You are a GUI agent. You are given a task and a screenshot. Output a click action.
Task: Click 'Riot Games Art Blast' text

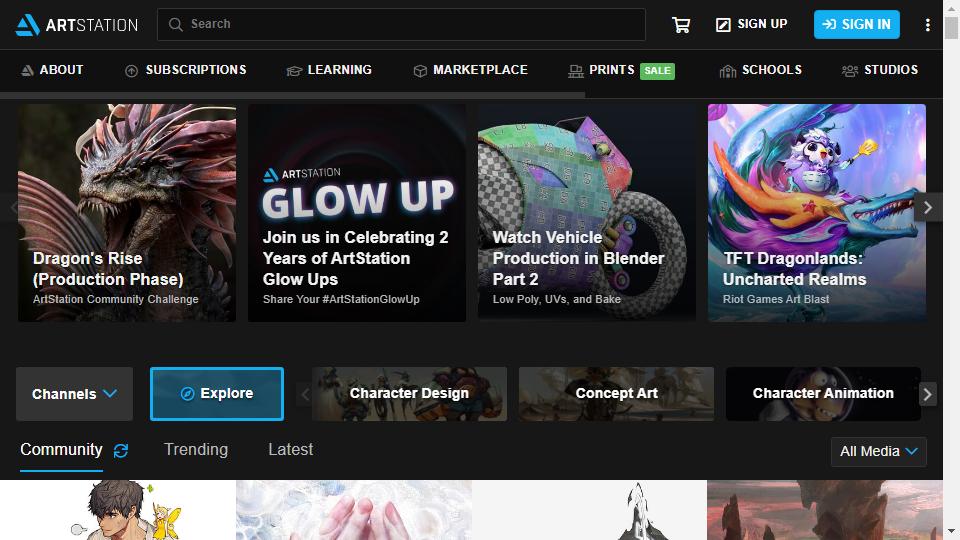click(x=776, y=299)
